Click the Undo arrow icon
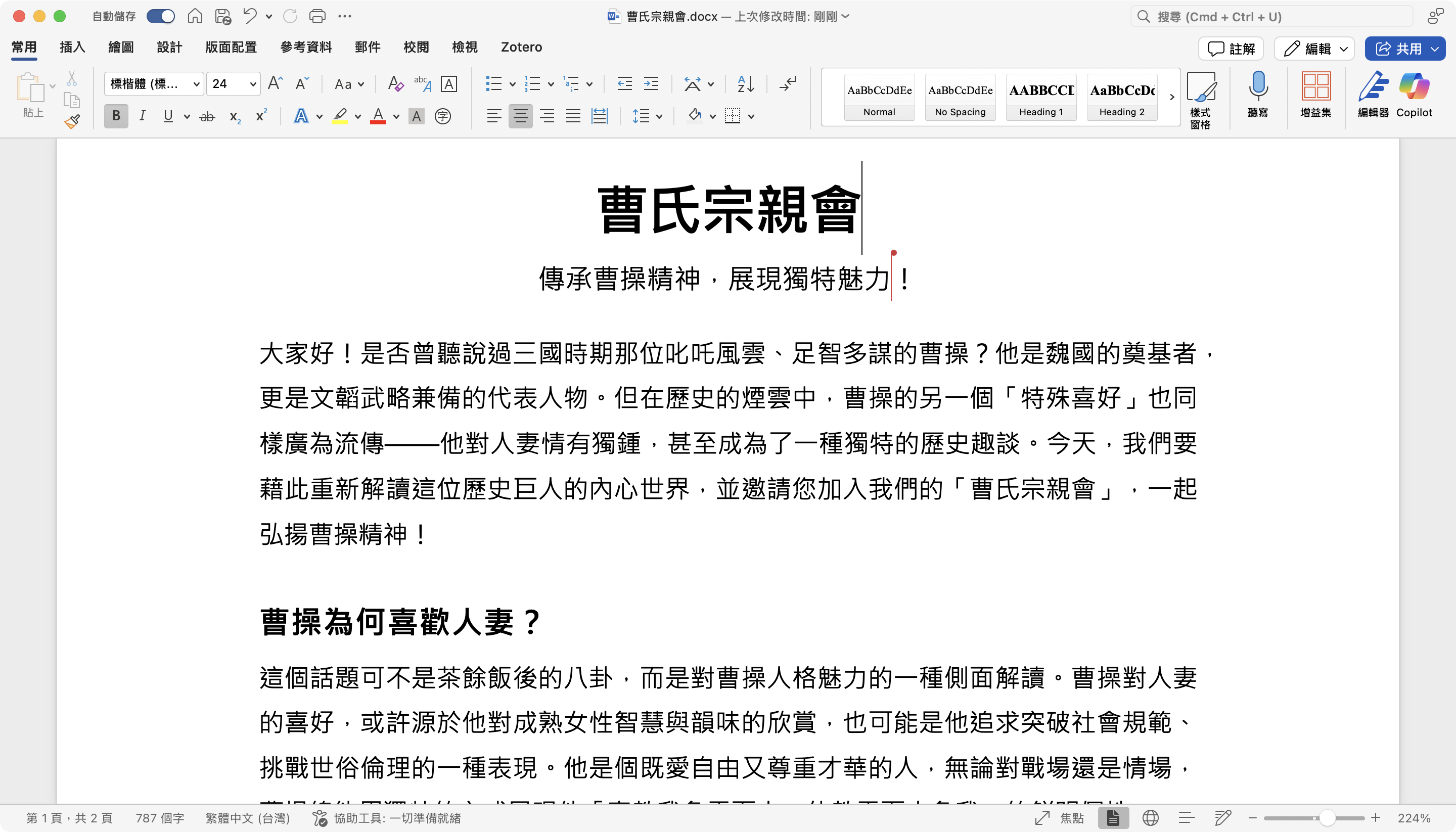Viewport: 1456px width, 832px height. pos(250,17)
